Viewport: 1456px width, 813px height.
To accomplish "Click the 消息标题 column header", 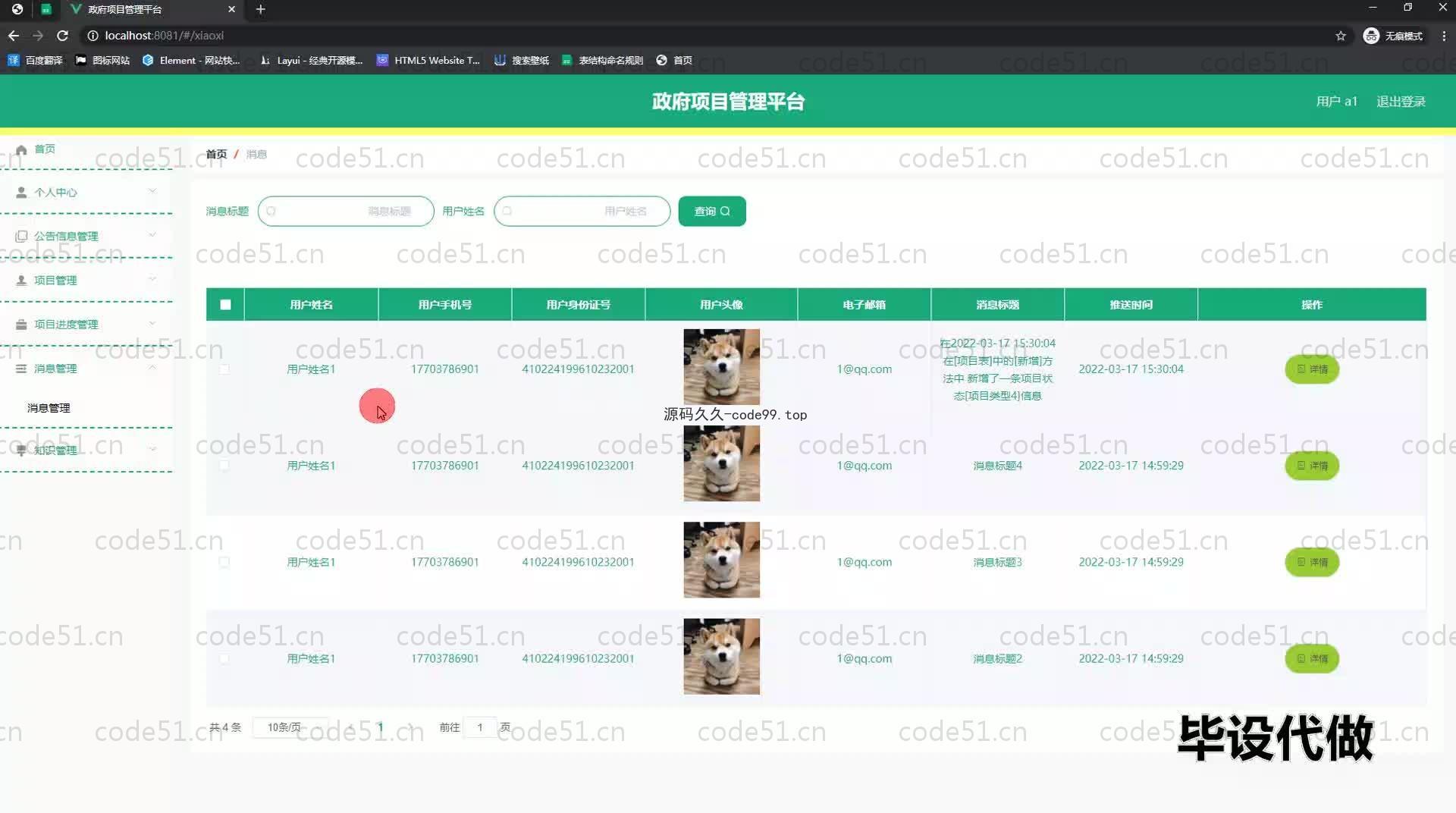I will tap(997, 305).
